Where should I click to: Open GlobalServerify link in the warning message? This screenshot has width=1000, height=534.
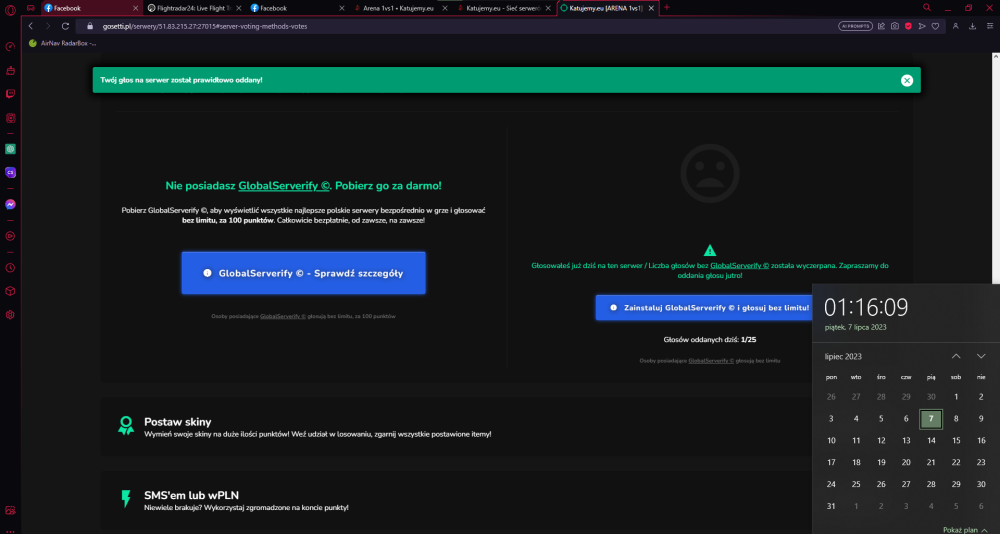click(740, 265)
